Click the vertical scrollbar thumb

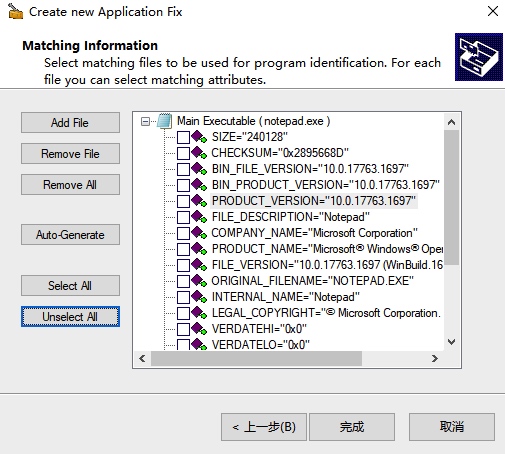452,197
